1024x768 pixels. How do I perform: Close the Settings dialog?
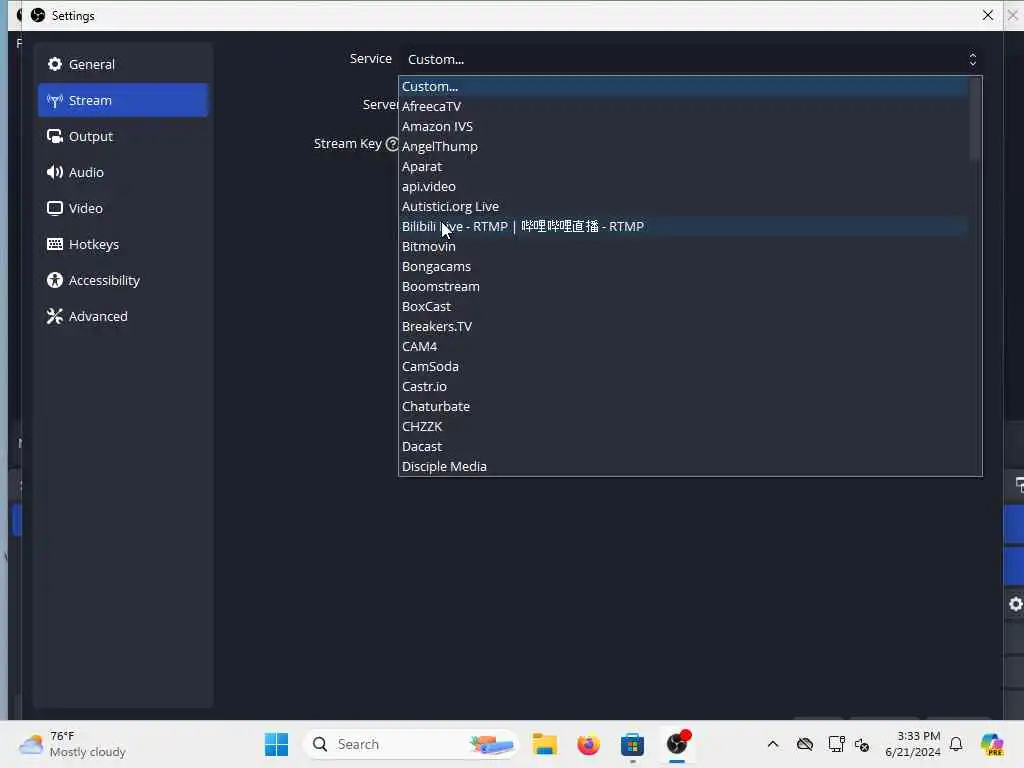[x=987, y=15]
